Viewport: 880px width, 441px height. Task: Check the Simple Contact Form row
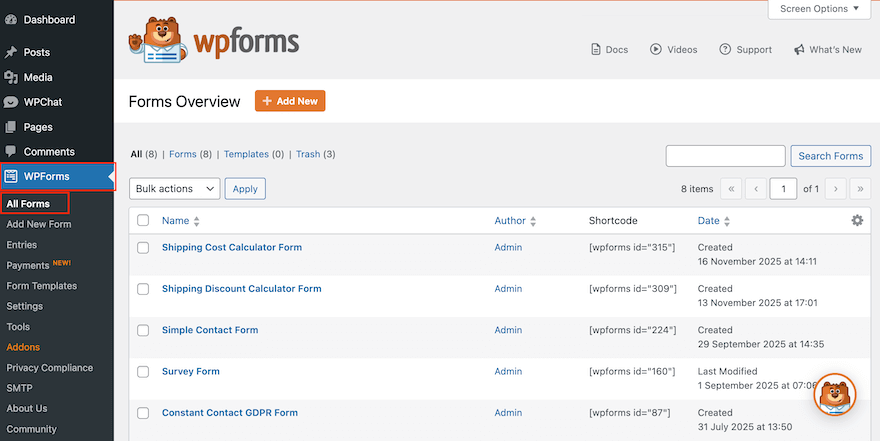143,330
